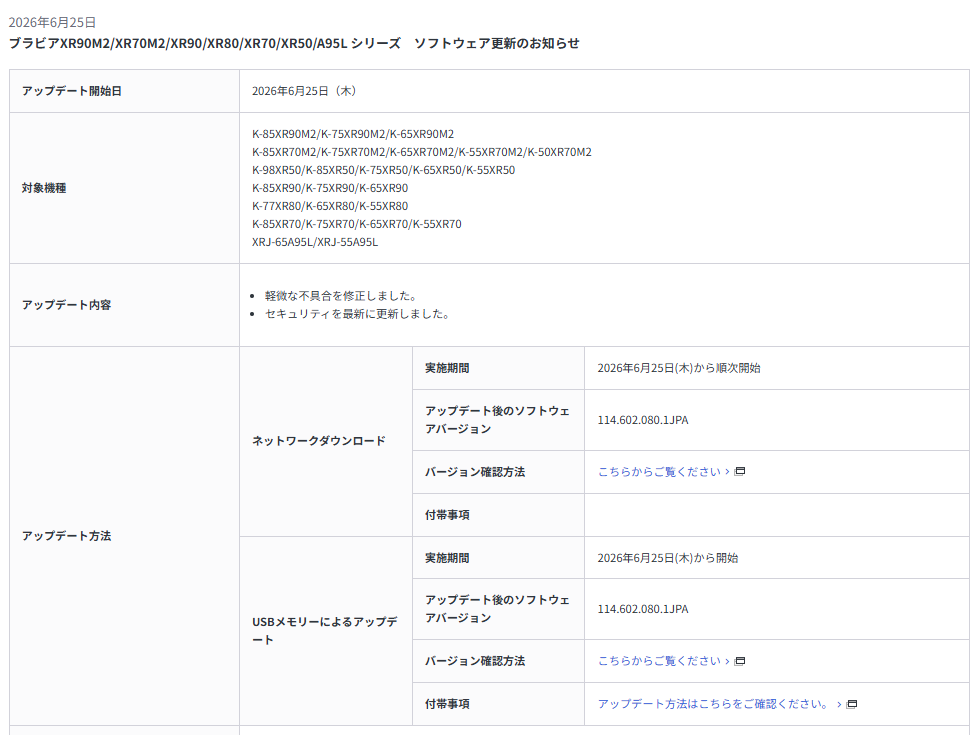
Task: Click text 2026年6月25日(木)から開始
Action: click(667, 558)
